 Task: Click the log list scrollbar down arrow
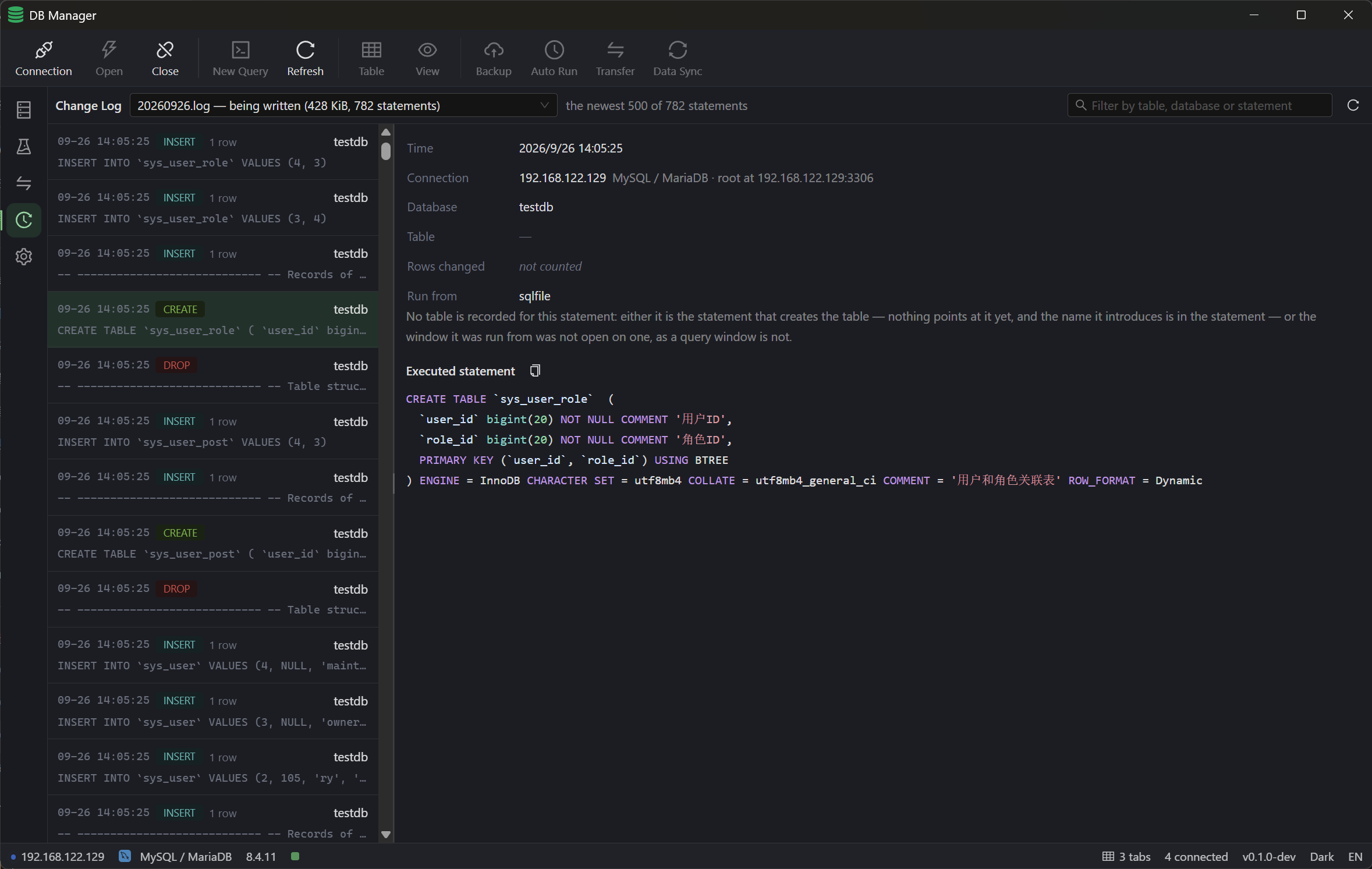click(385, 834)
